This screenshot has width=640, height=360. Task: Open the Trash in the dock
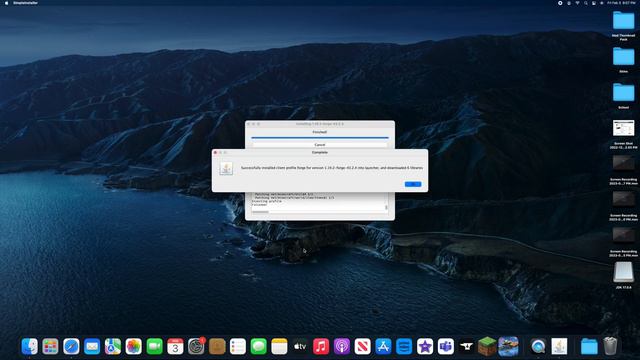click(610, 347)
